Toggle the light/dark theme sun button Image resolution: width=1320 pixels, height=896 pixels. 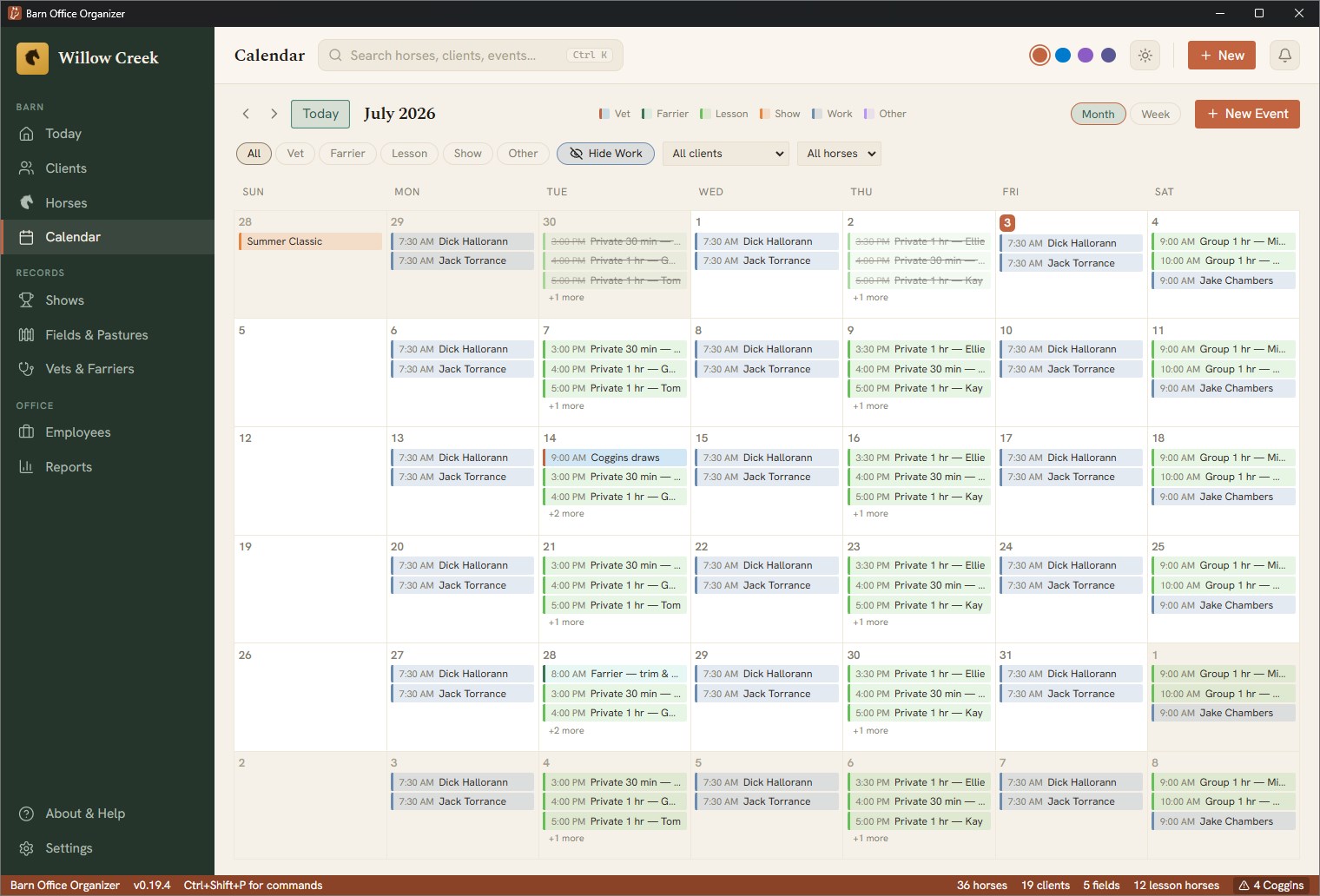pyautogui.click(x=1145, y=56)
